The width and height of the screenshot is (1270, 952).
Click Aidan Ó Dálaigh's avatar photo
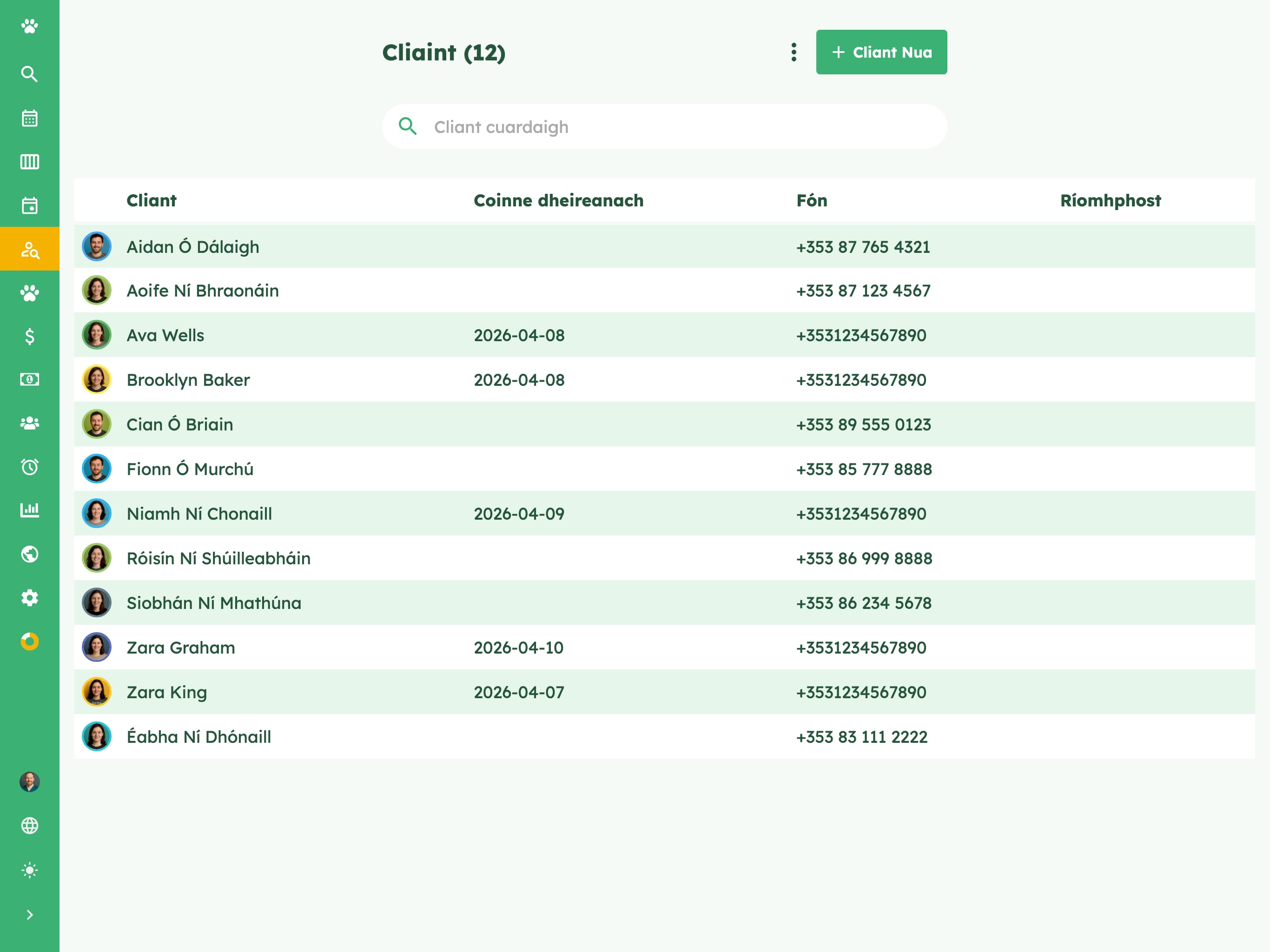[x=96, y=247]
